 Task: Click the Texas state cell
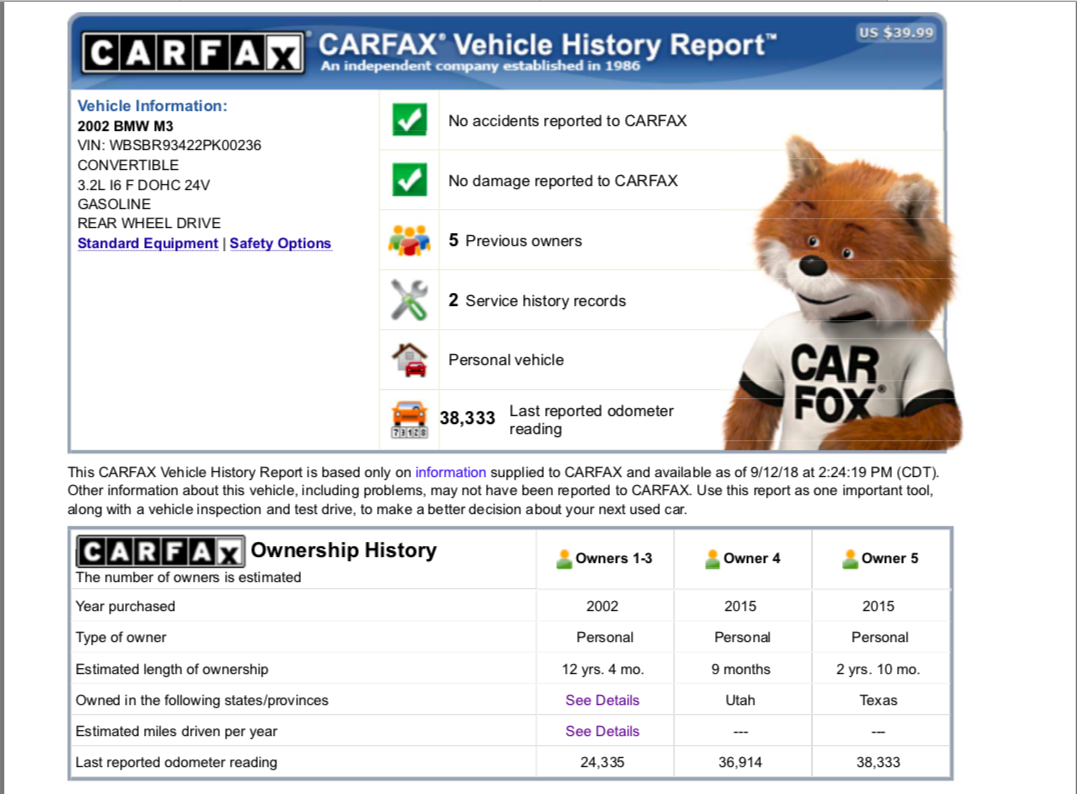[x=878, y=700]
